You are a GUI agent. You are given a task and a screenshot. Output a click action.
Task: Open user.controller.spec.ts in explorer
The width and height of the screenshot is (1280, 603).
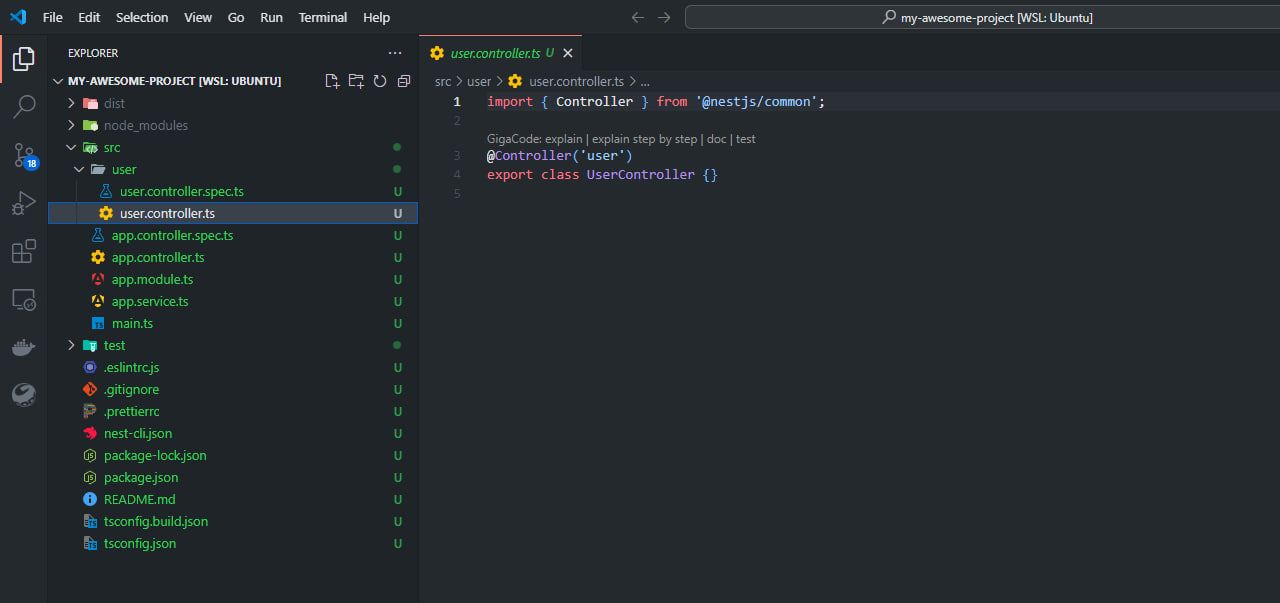[233, 191]
